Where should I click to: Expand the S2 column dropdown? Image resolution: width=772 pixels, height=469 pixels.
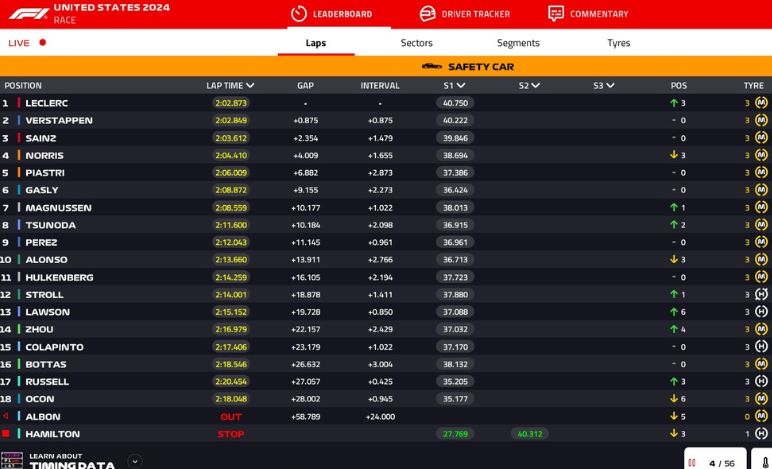click(536, 86)
